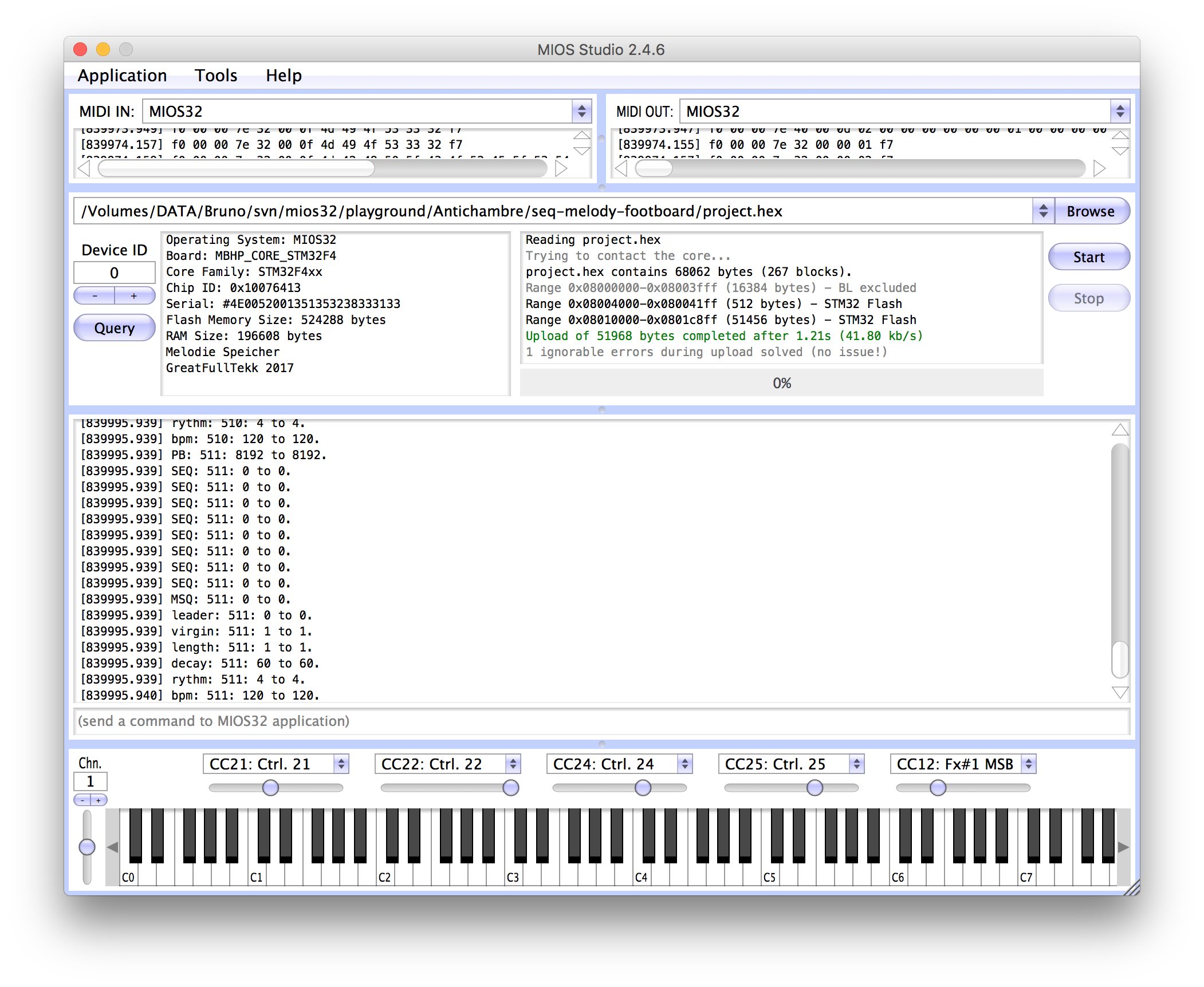Open the Application menu
The height and width of the screenshot is (987, 1204).
pos(122,76)
